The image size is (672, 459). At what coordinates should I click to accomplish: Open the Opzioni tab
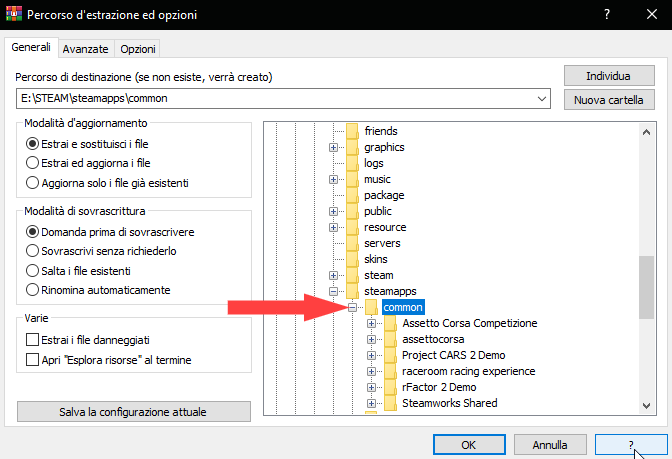(137, 49)
